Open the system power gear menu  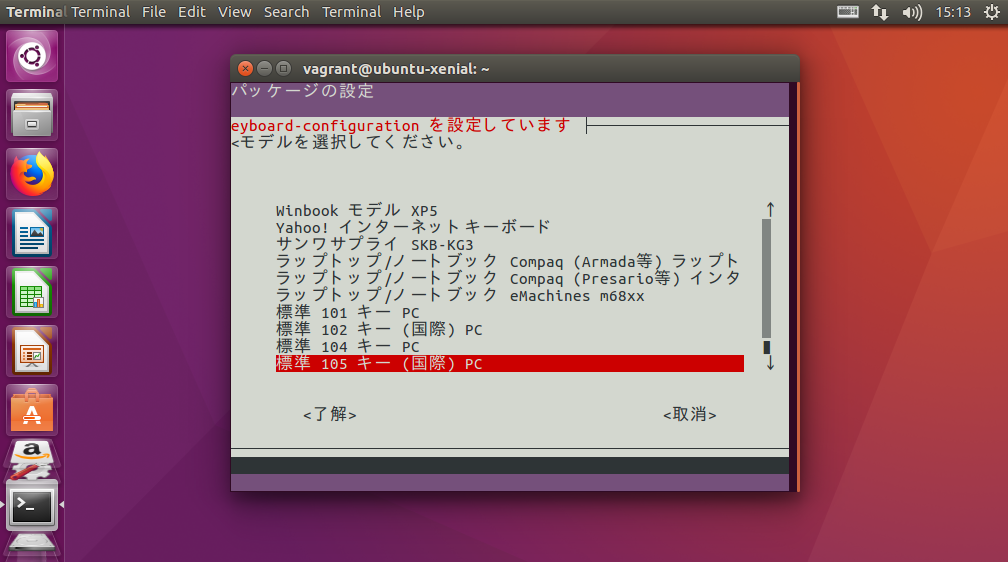coord(991,12)
